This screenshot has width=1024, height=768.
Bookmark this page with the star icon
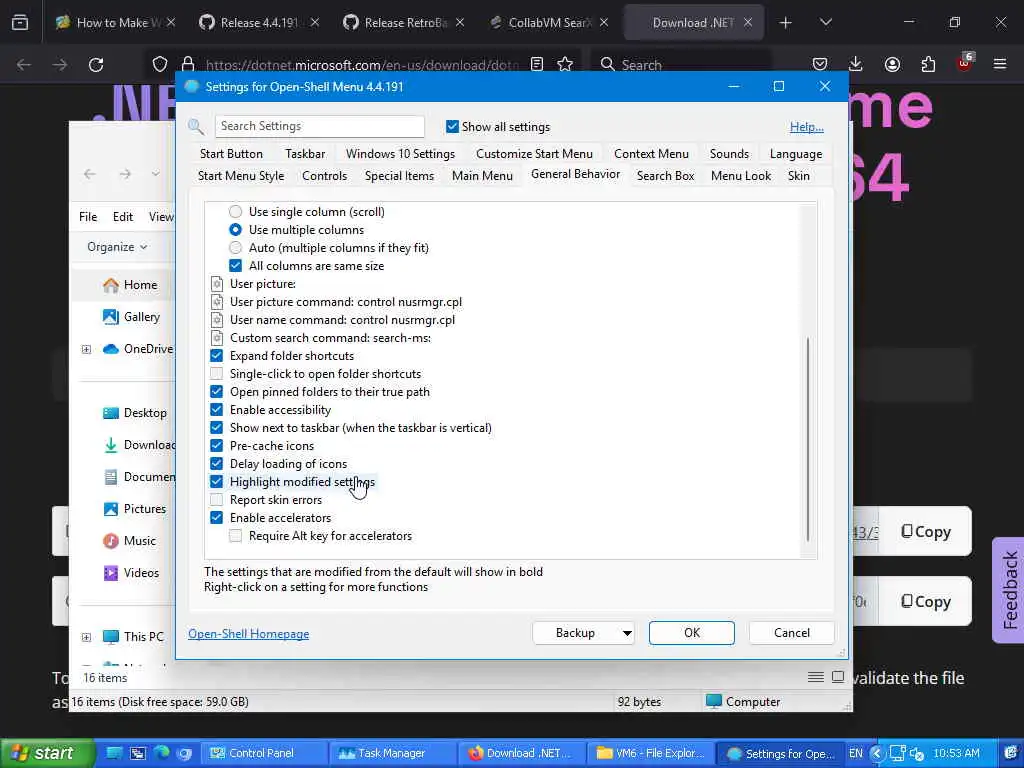click(565, 64)
